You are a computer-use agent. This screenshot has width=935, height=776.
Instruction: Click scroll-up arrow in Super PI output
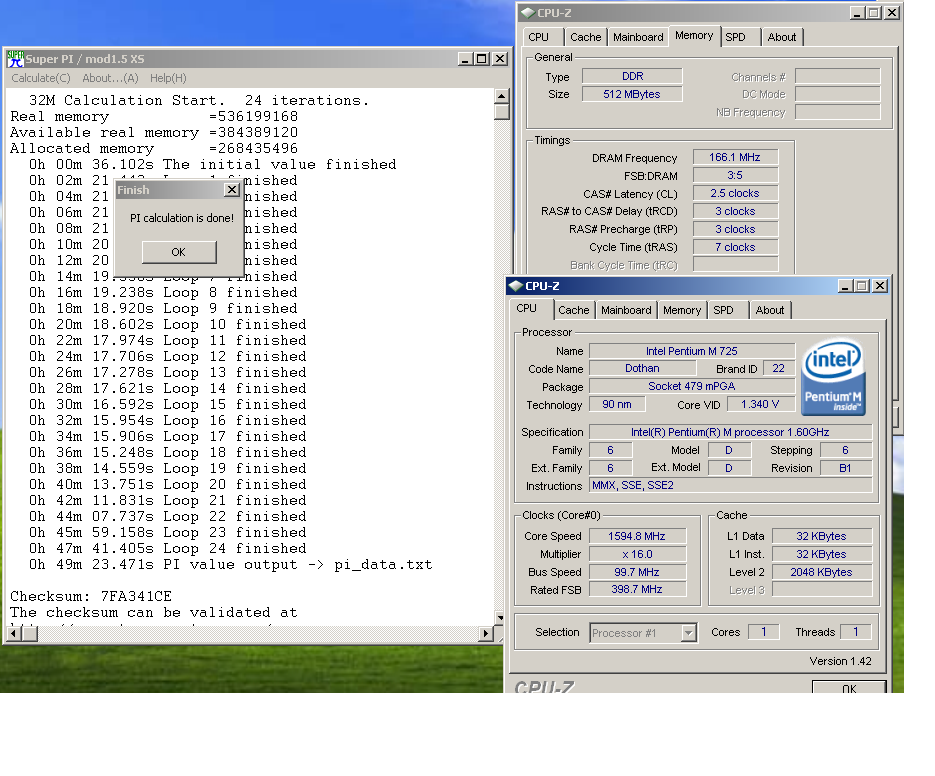click(x=501, y=95)
